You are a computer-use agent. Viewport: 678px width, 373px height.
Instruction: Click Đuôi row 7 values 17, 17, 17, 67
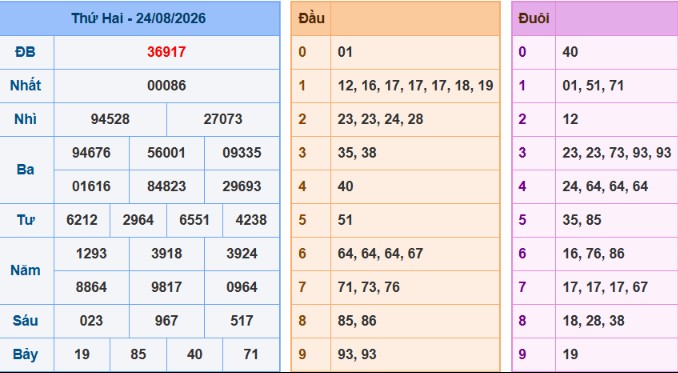point(605,287)
